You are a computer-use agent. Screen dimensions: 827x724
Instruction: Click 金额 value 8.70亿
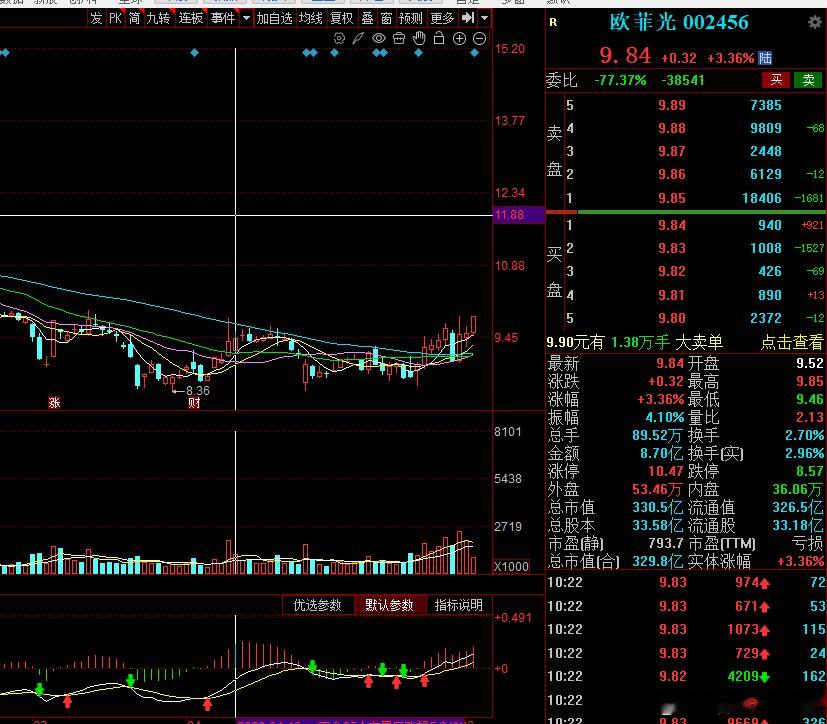[662, 453]
